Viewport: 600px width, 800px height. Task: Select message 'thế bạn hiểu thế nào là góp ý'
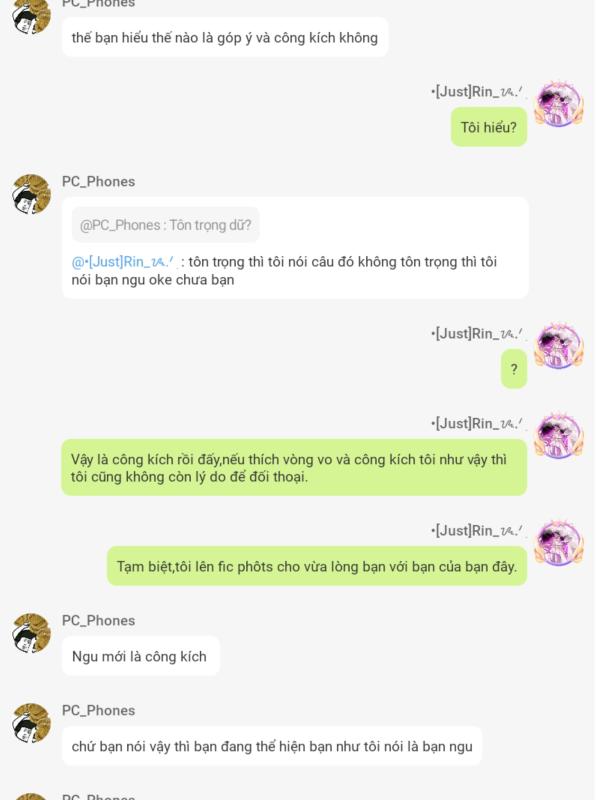point(225,38)
